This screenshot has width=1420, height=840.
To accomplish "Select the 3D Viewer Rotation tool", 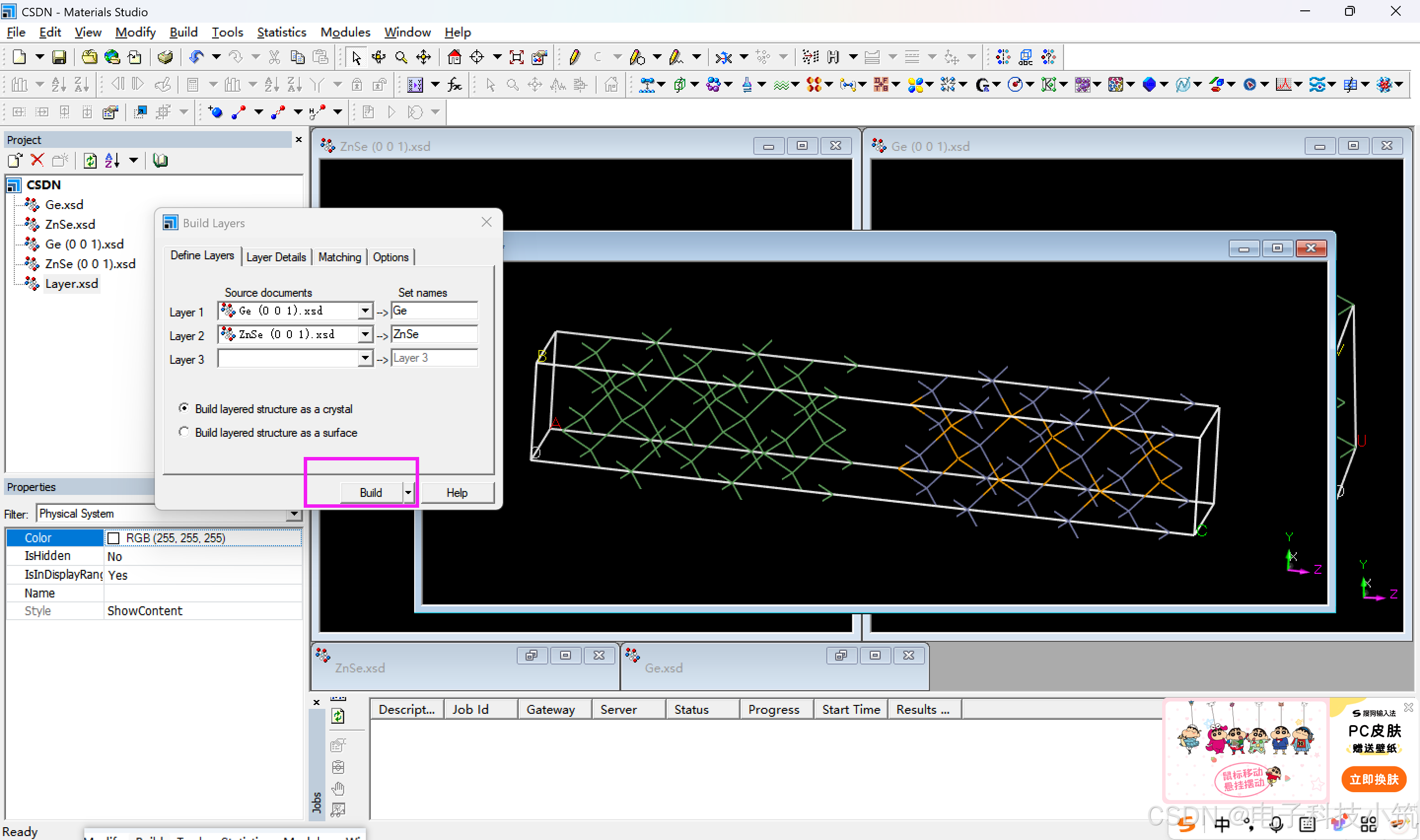I will 379,57.
